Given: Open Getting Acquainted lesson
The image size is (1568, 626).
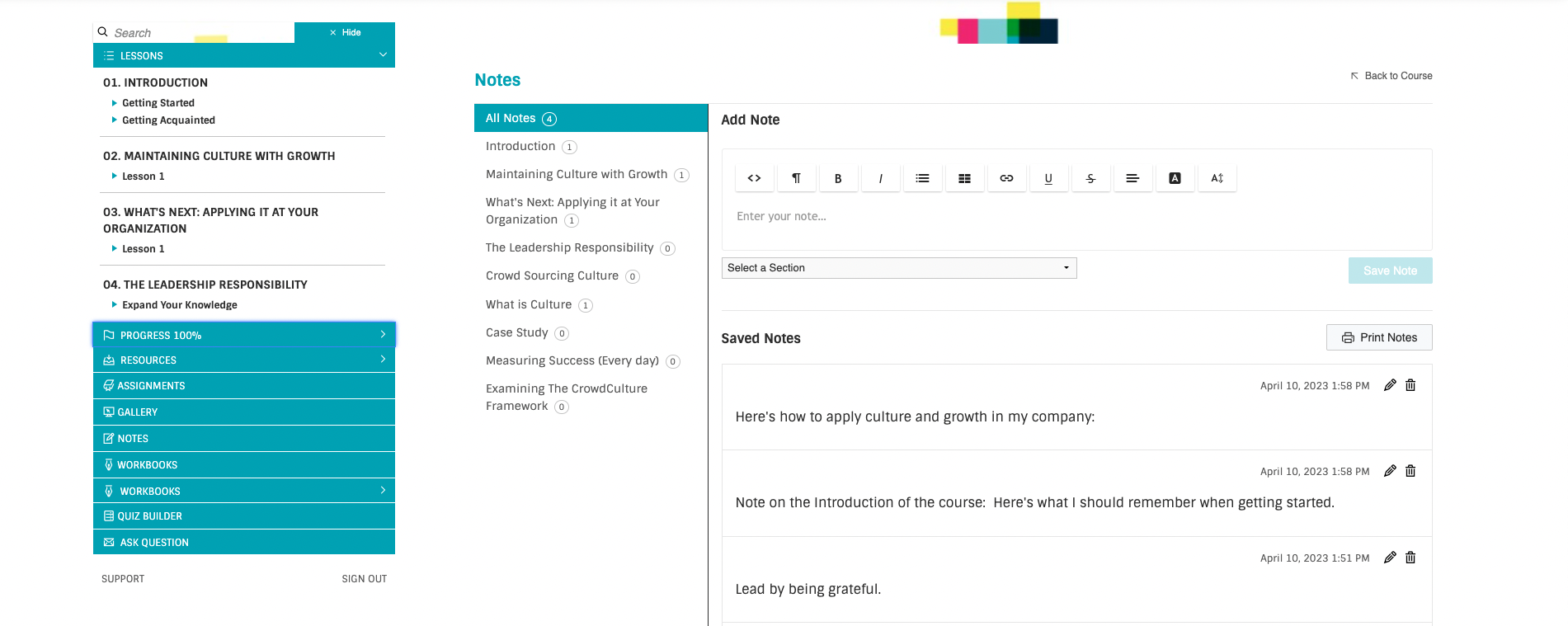Looking at the screenshot, I should pyautogui.click(x=168, y=120).
